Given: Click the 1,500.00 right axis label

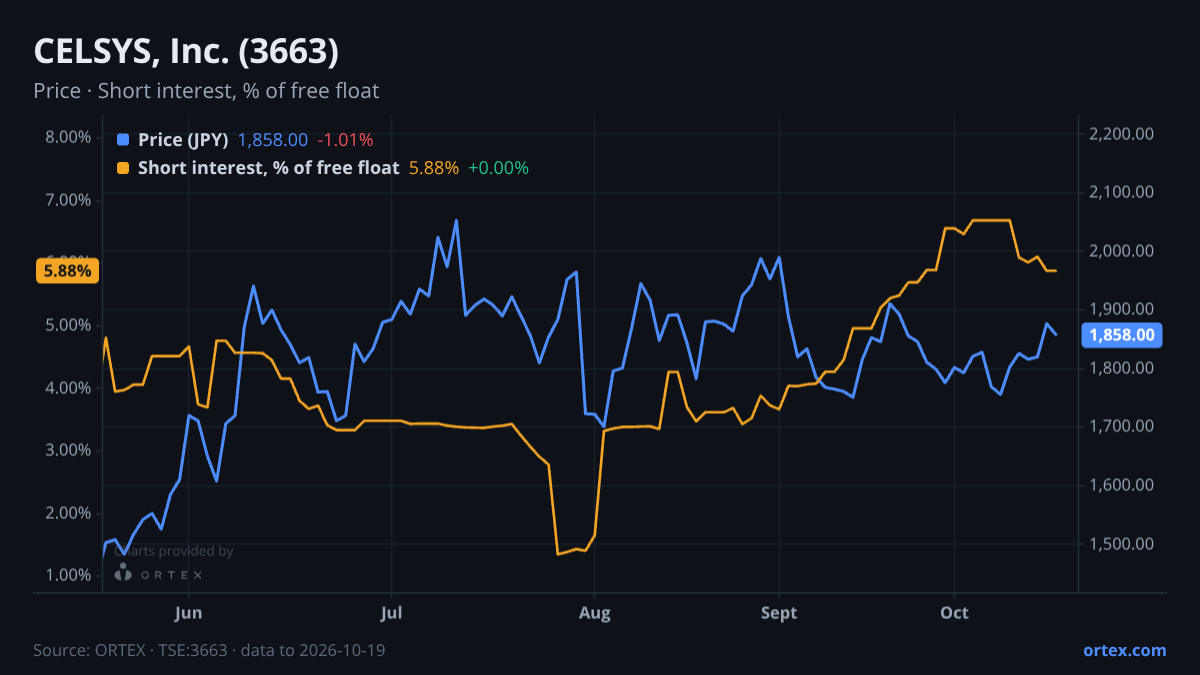Looking at the screenshot, I should click(x=1122, y=544).
